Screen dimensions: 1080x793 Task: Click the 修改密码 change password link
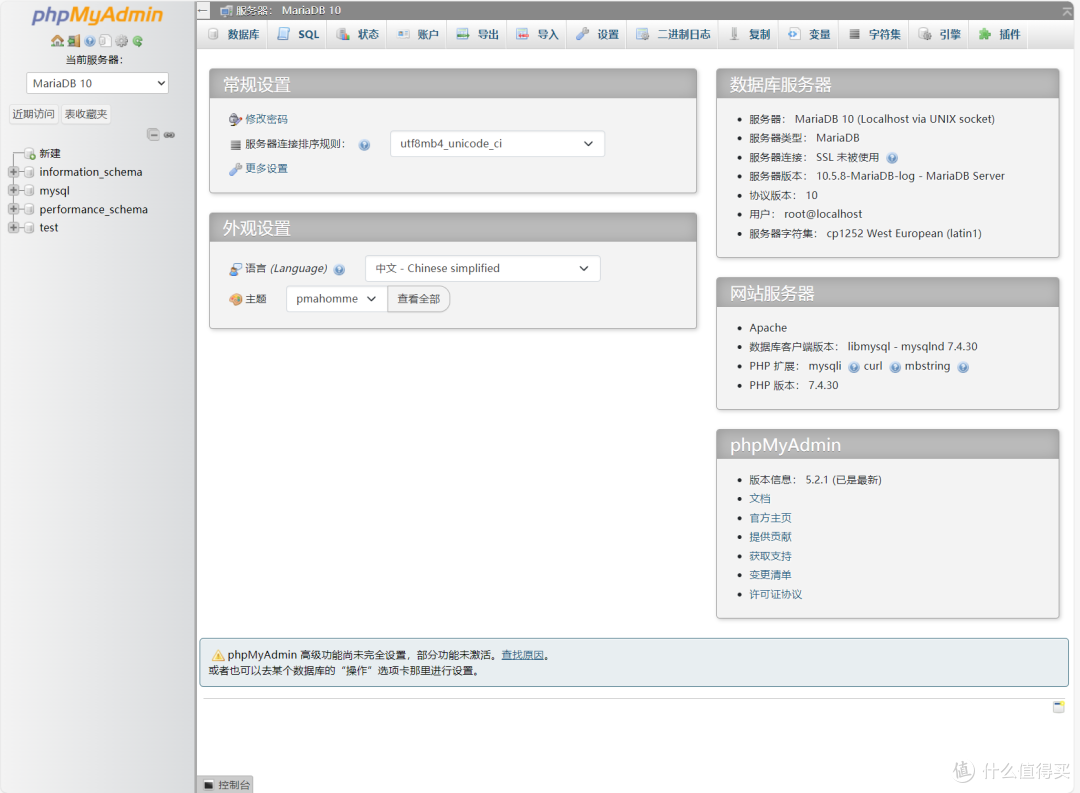266,119
